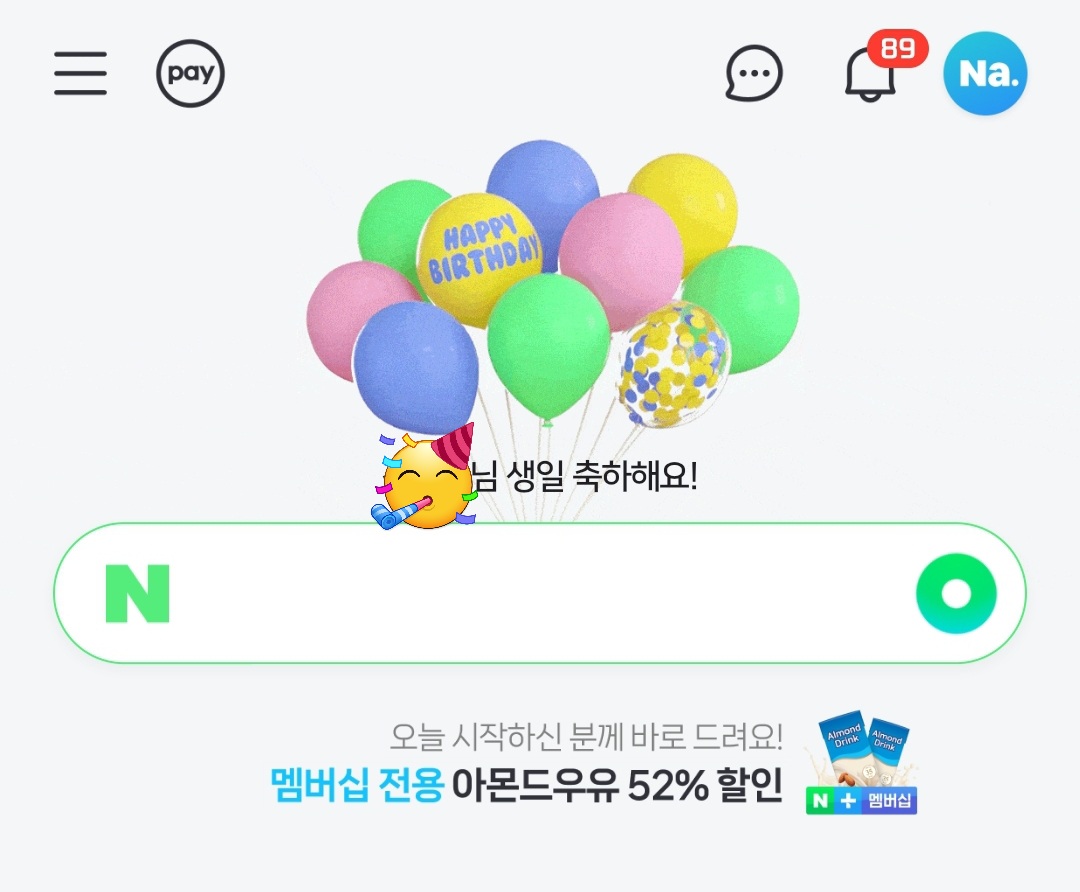Click the N+ 멤버십 badge
Image resolution: width=1080 pixels, height=892 pixels.
(861, 800)
